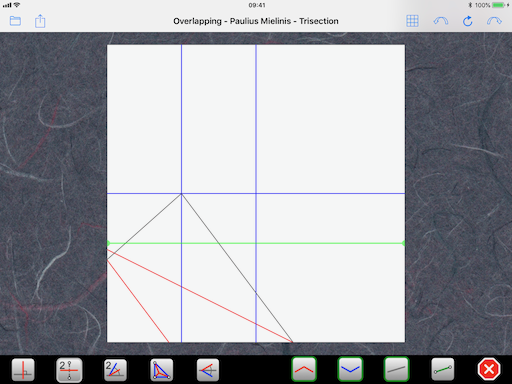This screenshot has width=512, height=384.
Task: Select the rabbit-ear fold tool
Action: (x=208, y=370)
